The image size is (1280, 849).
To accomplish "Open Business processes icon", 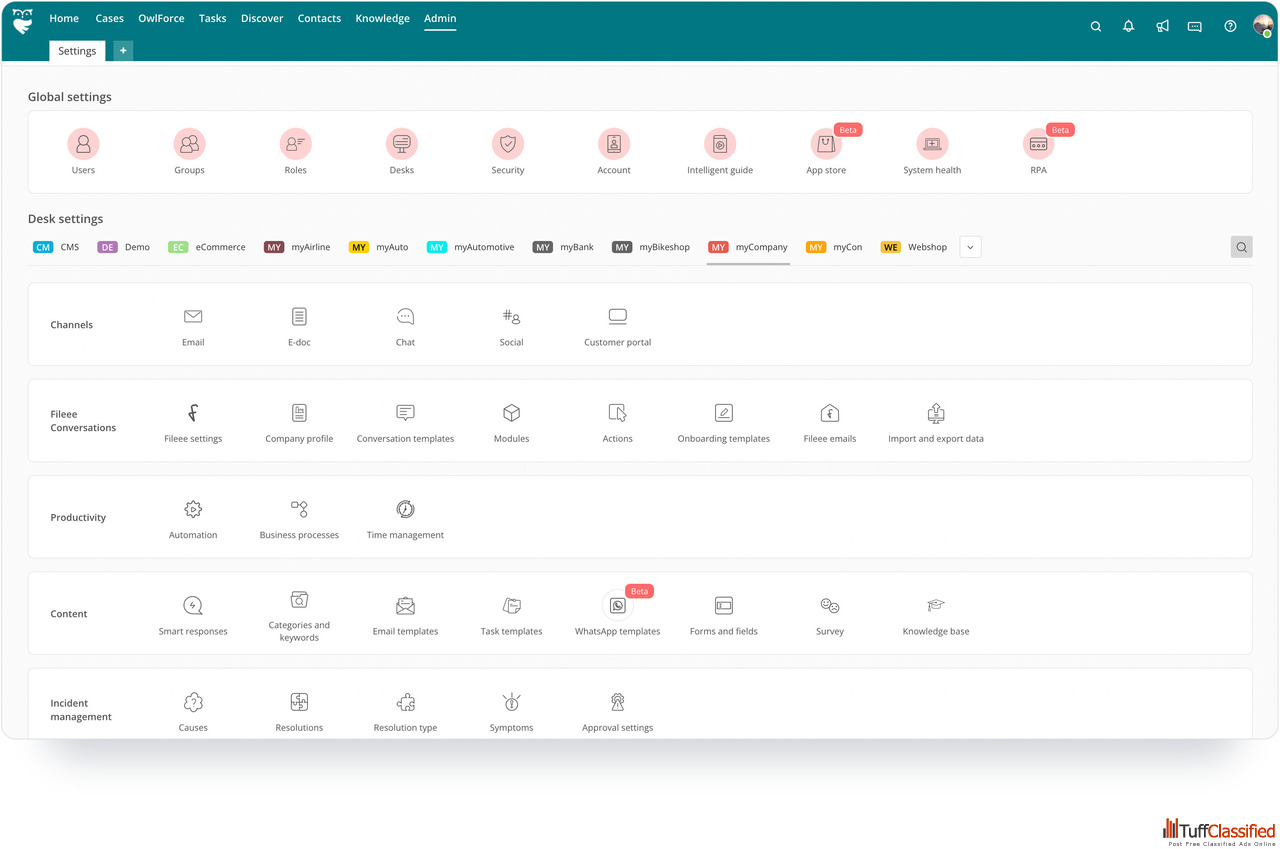I will (299, 509).
